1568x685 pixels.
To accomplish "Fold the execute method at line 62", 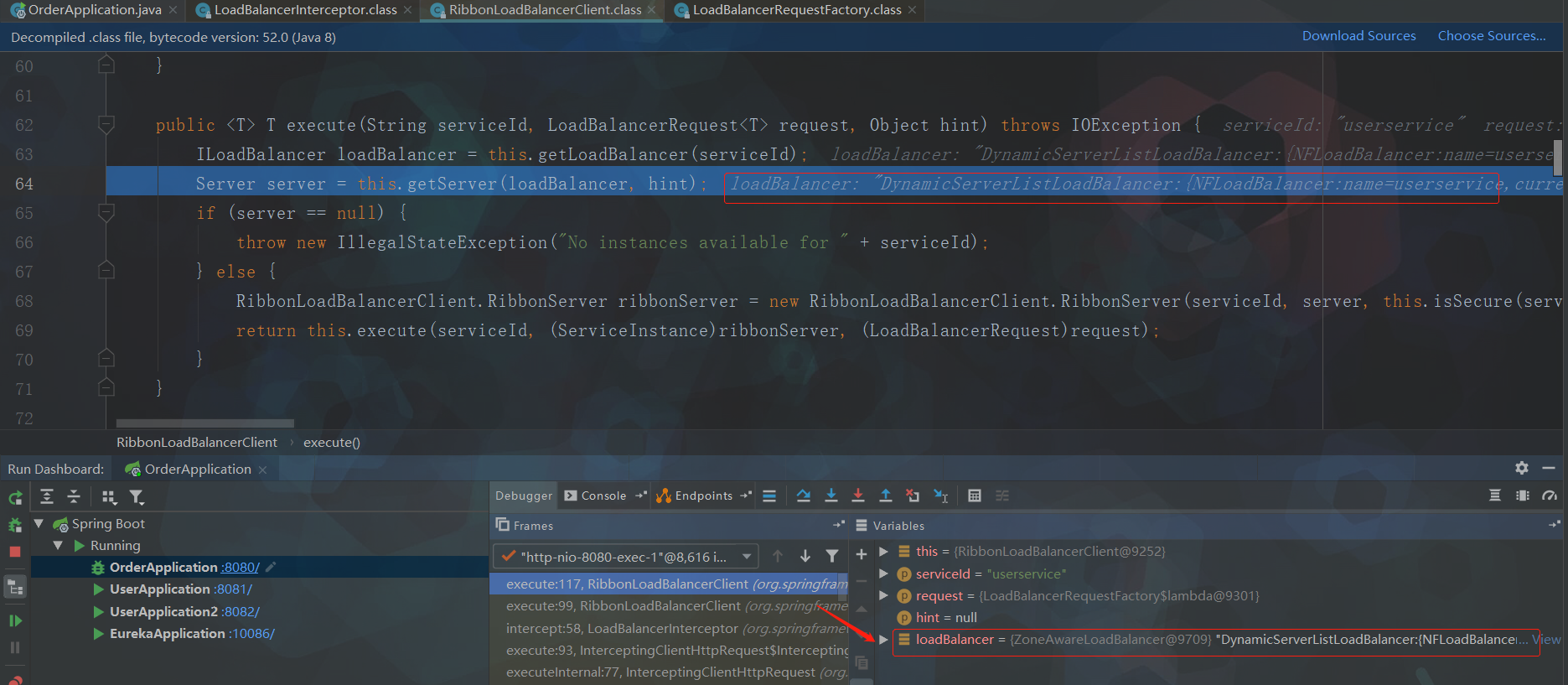I will coord(106,125).
